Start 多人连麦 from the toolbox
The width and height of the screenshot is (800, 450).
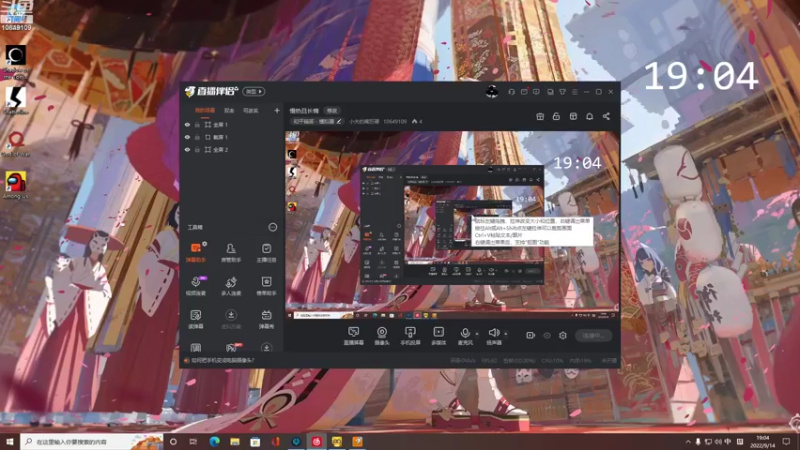pyautogui.click(x=231, y=286)
